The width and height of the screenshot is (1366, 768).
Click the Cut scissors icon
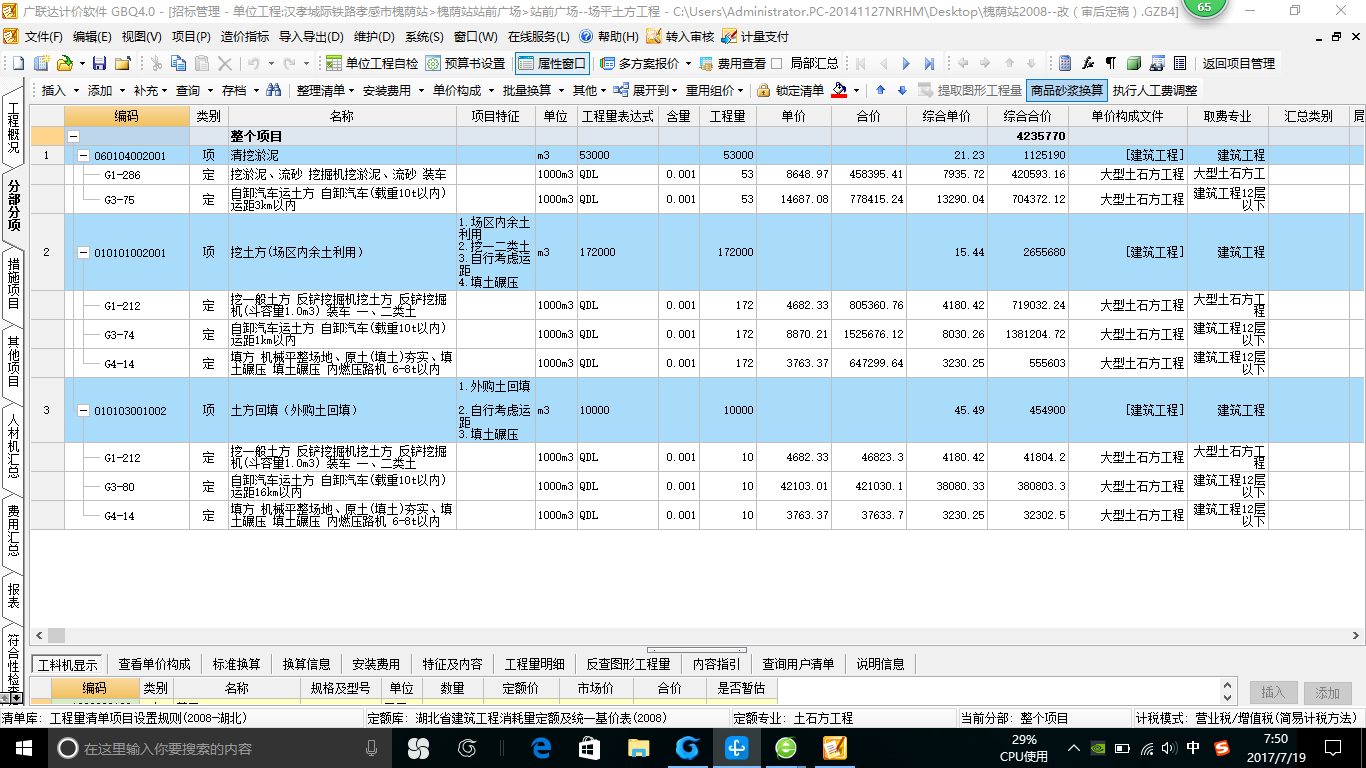click(156, 63)
